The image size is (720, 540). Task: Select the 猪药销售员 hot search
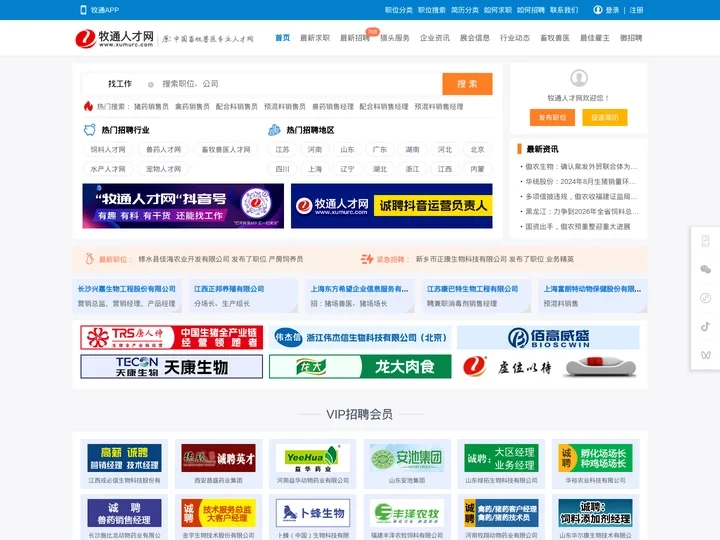(x=151, y=107)
